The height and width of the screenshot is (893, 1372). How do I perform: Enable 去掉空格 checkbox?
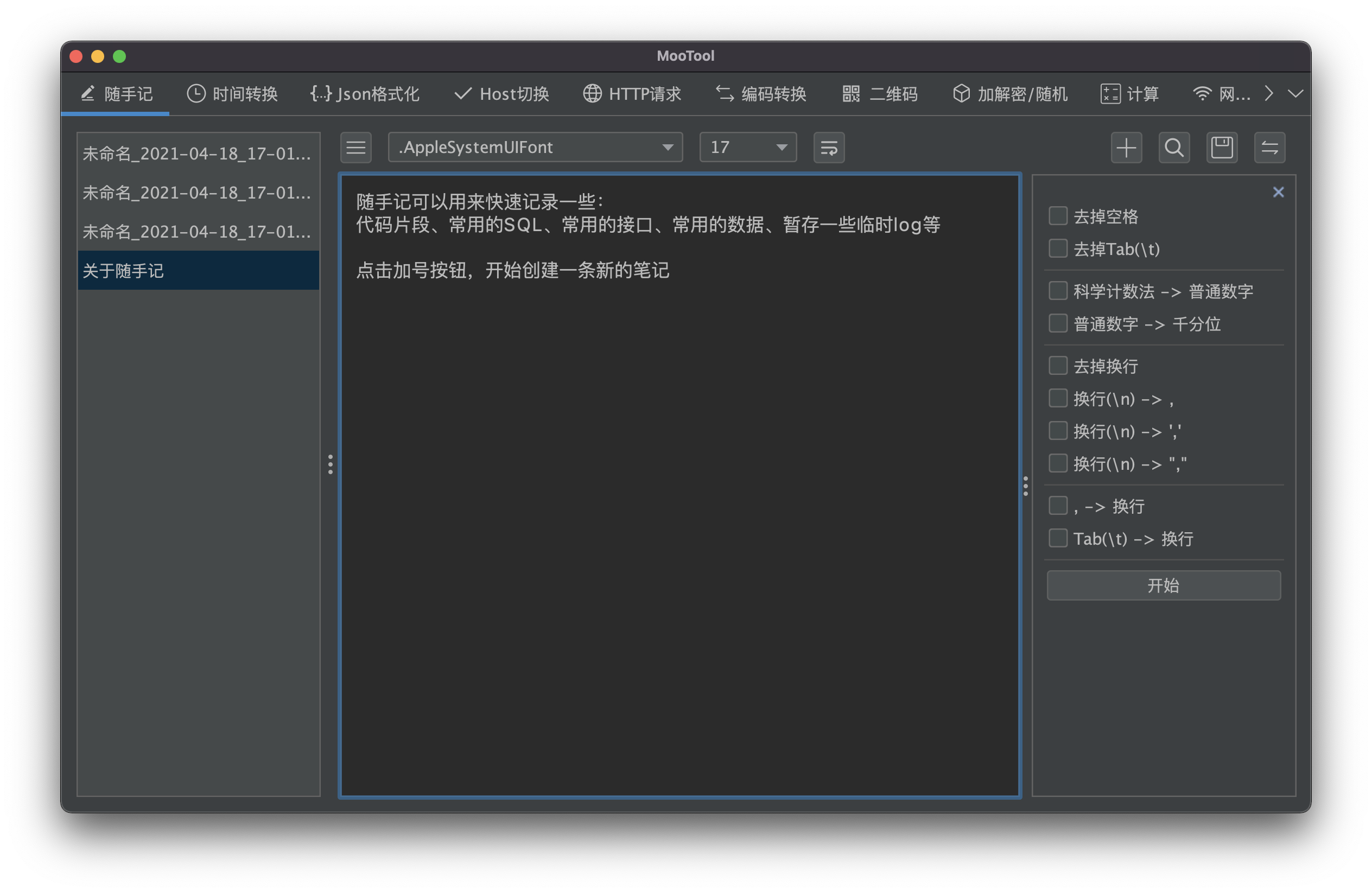[x=1058, y=216]
